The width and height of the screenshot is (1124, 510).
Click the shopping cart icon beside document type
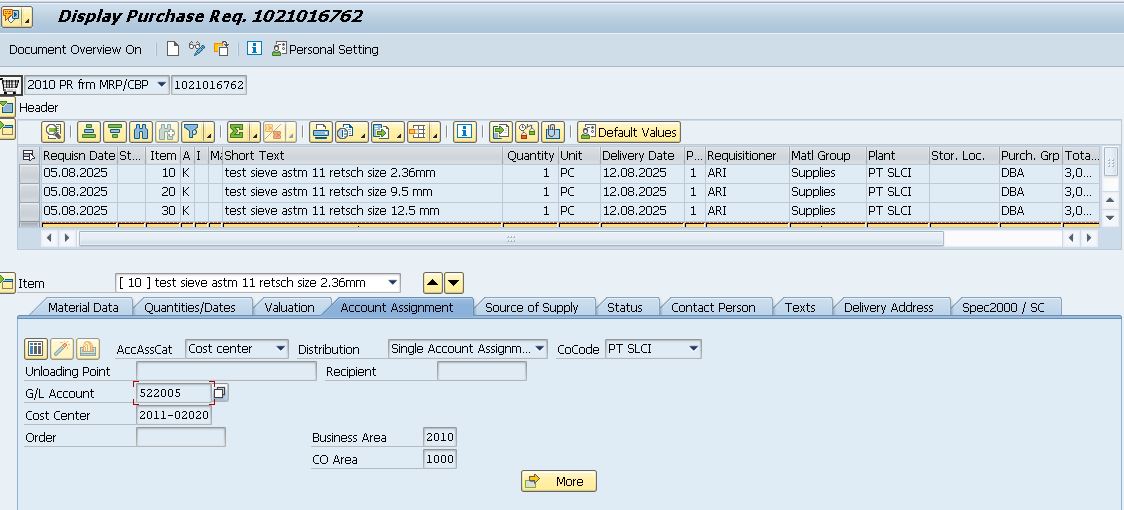[10, 85]
